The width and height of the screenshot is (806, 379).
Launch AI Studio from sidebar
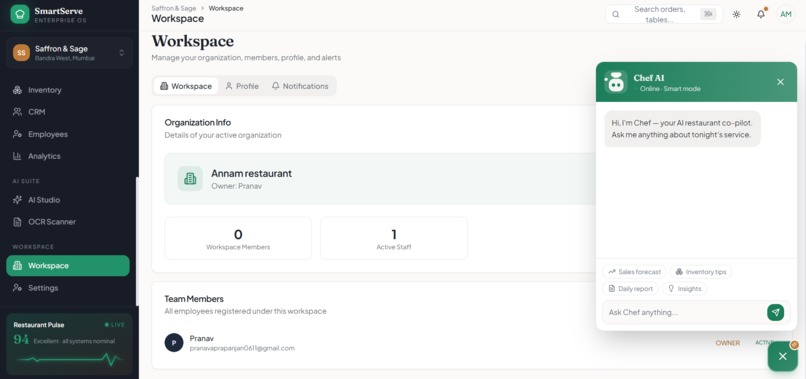(68, 200)
